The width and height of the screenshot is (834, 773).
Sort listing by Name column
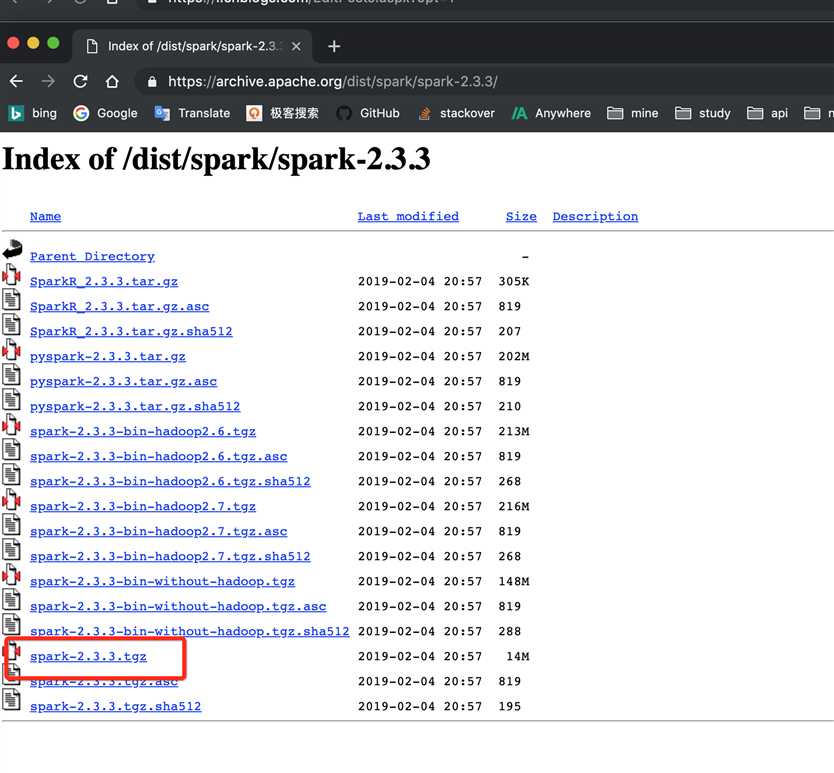45,217
